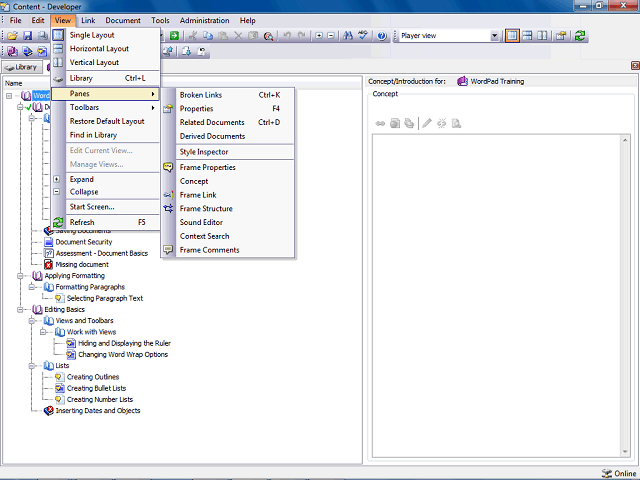The image size is (640, 480).
Task: Click the New module purple book icon
Action: click(x=12, y=51)
